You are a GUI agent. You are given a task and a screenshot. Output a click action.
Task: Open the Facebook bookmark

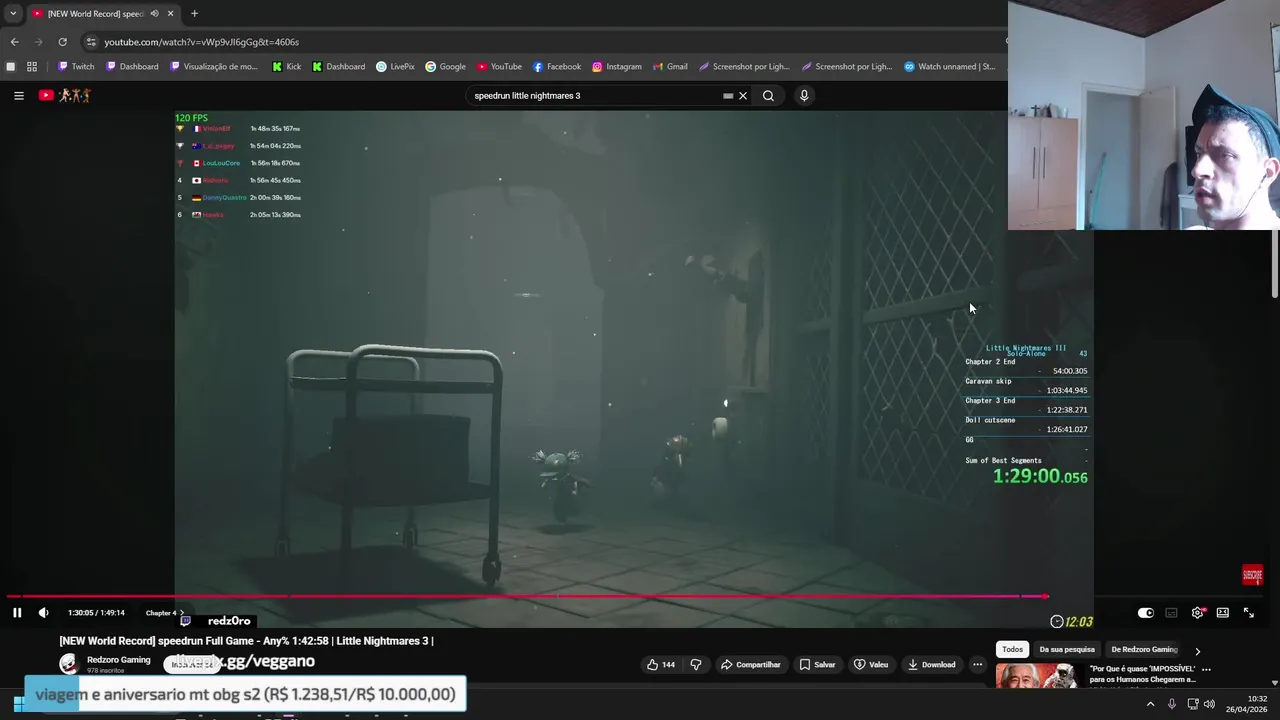557,67
